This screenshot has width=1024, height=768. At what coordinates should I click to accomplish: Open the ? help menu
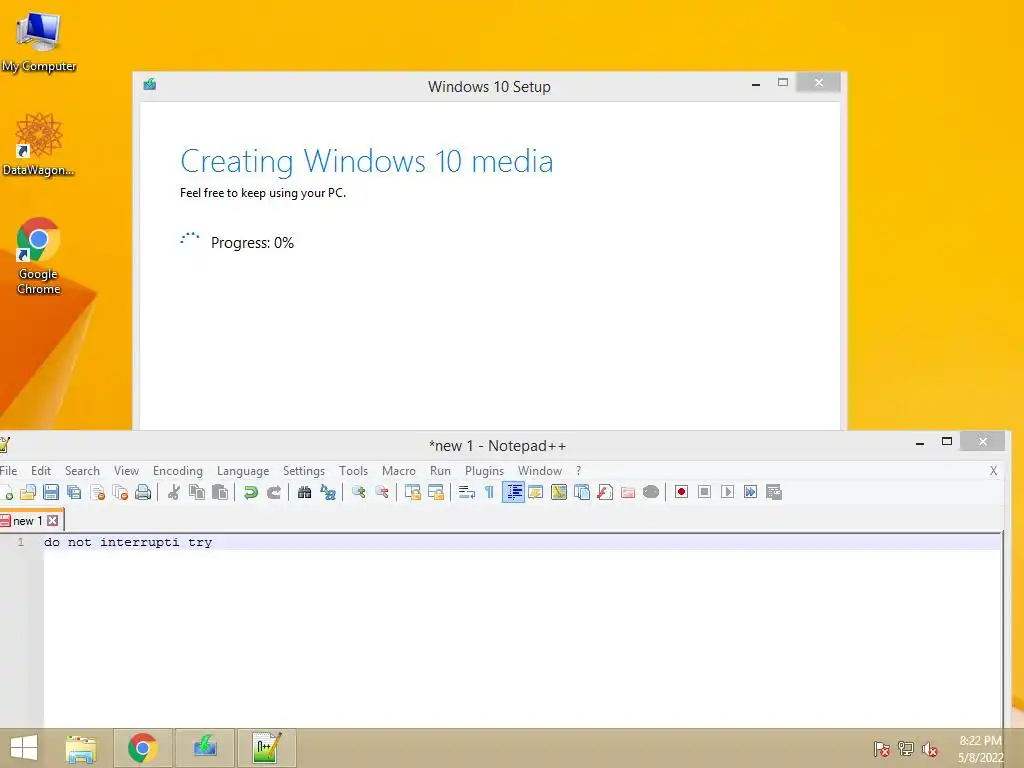(578, 471)
